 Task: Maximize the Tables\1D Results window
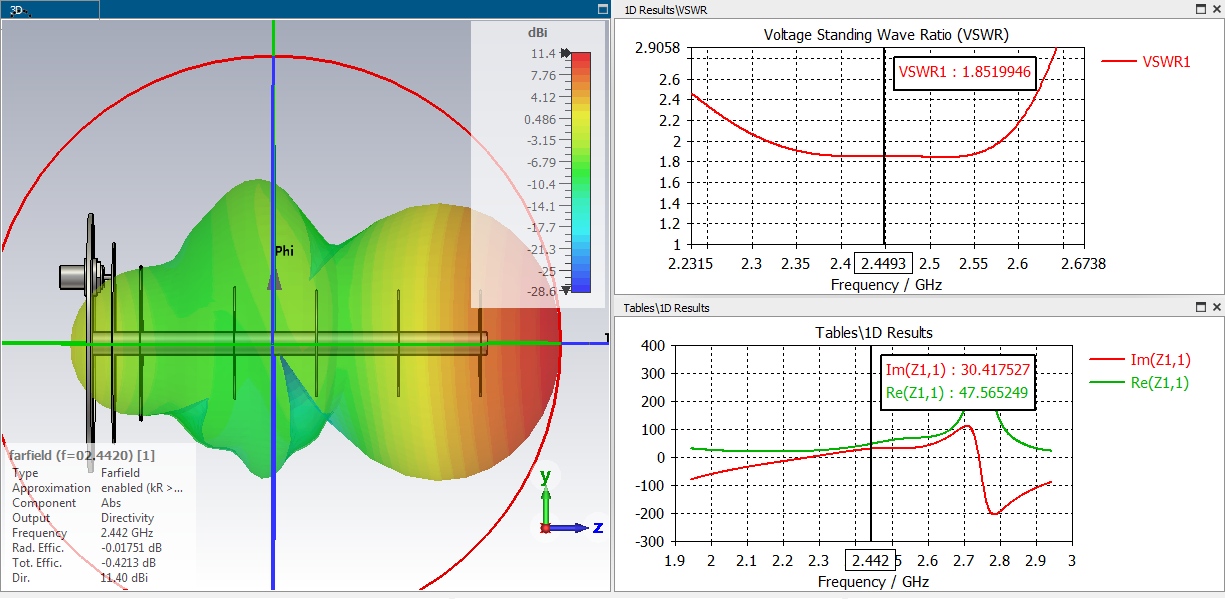click(1200, 308)
